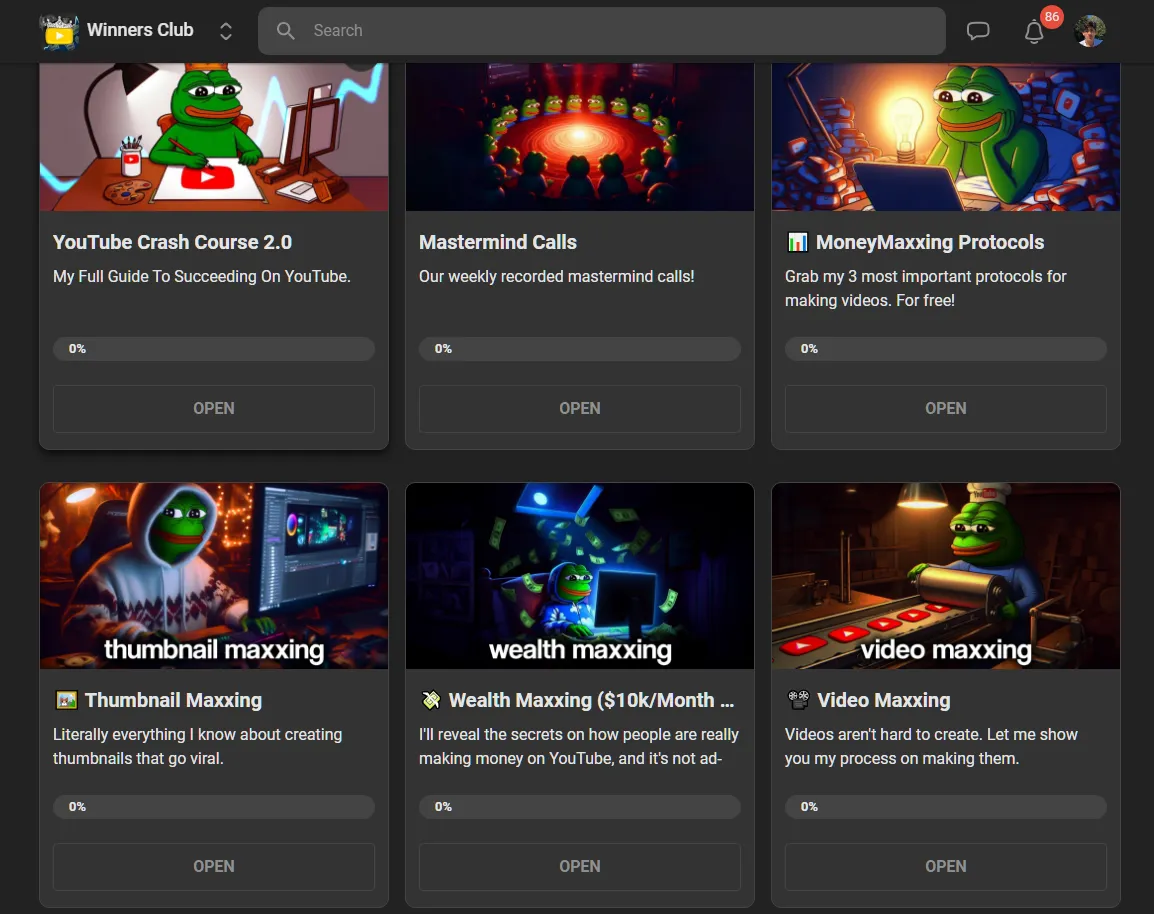Click the MoneyMaxxing Protocols title
Image resolution: width=1154 pixels, height=914 pixels.
(930, 242)
